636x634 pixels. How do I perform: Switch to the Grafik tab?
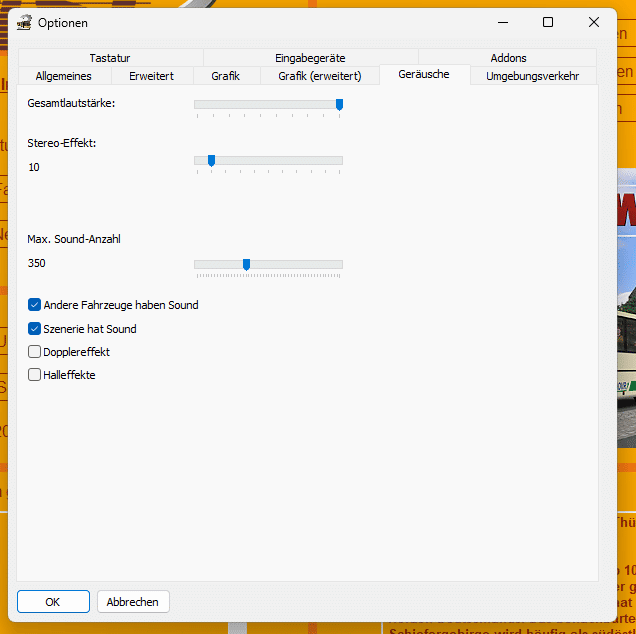click(x=225, y=76)
